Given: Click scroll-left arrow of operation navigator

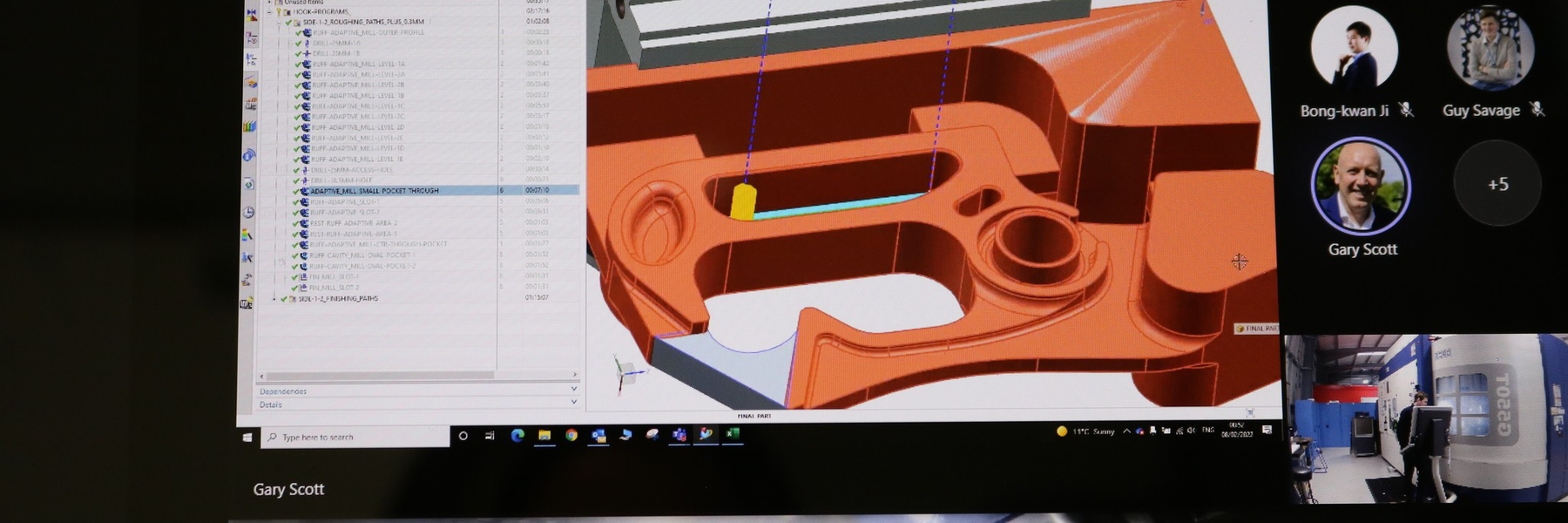Looking at the screenshot, I should click(260, 376).
